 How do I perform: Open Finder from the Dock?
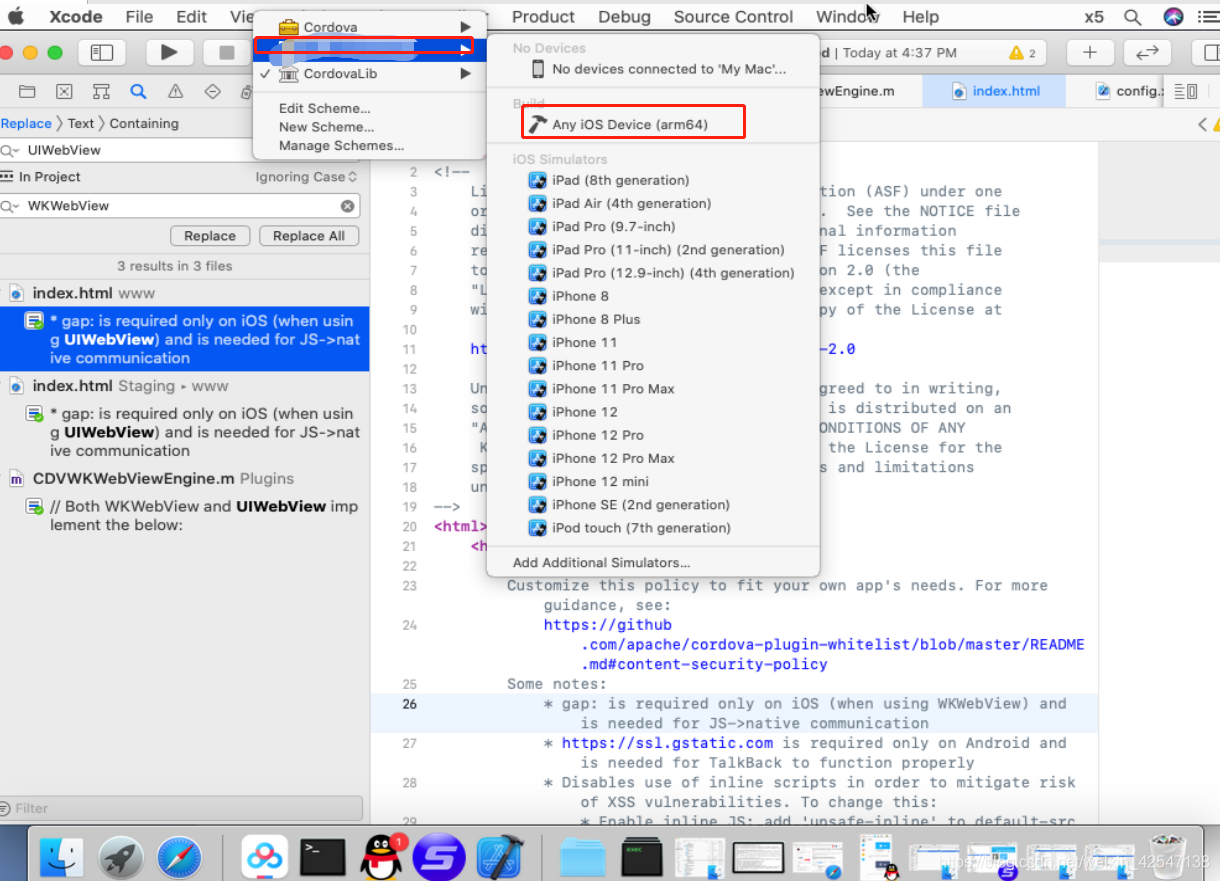click(62, 856)
